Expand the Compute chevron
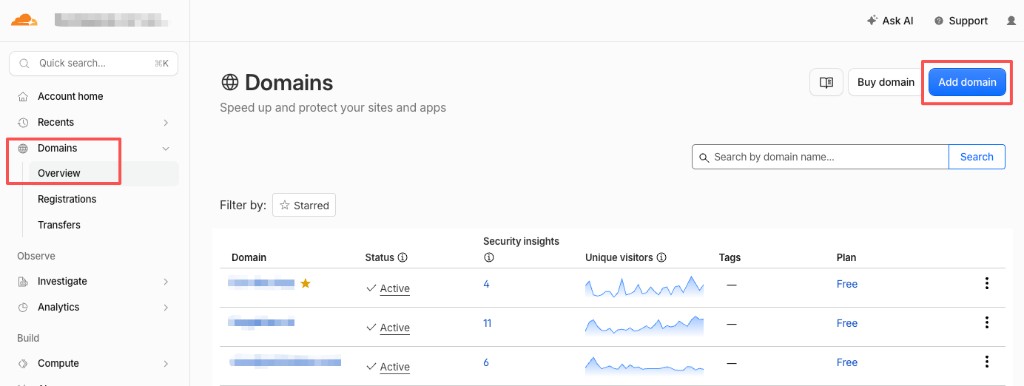The height and width of the screenshot is (386, 1024). (166, 363)
